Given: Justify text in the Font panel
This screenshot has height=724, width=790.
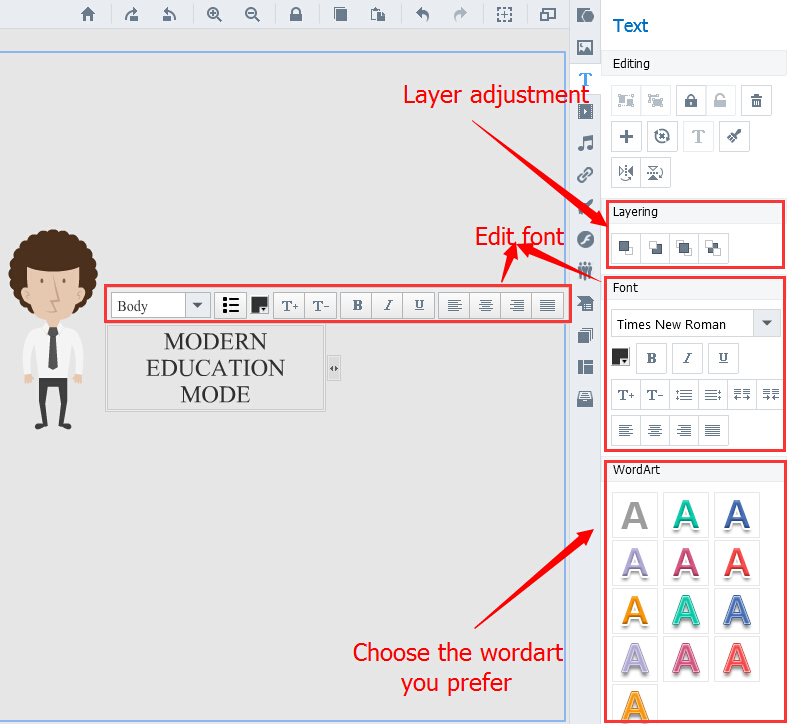Looking at the screenshot, I should pyautogui.click(x=713, y=430).
